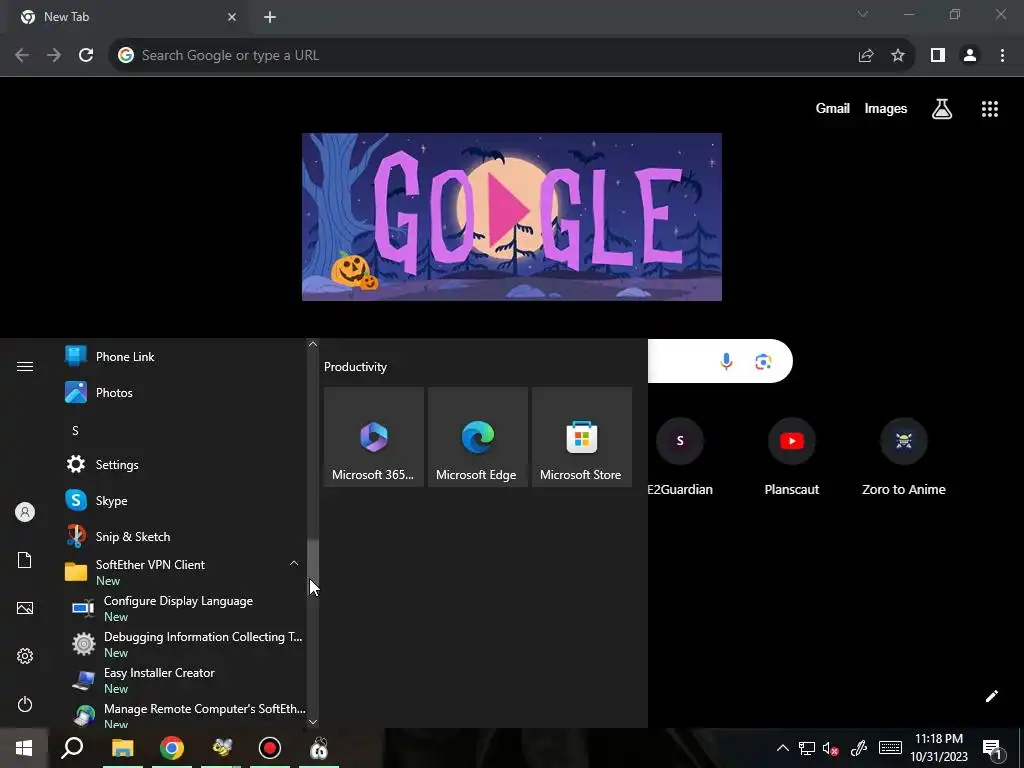Open the bee app in taskbar
Viewport: 1024px width, 768px height.
(x=221, y=748)
